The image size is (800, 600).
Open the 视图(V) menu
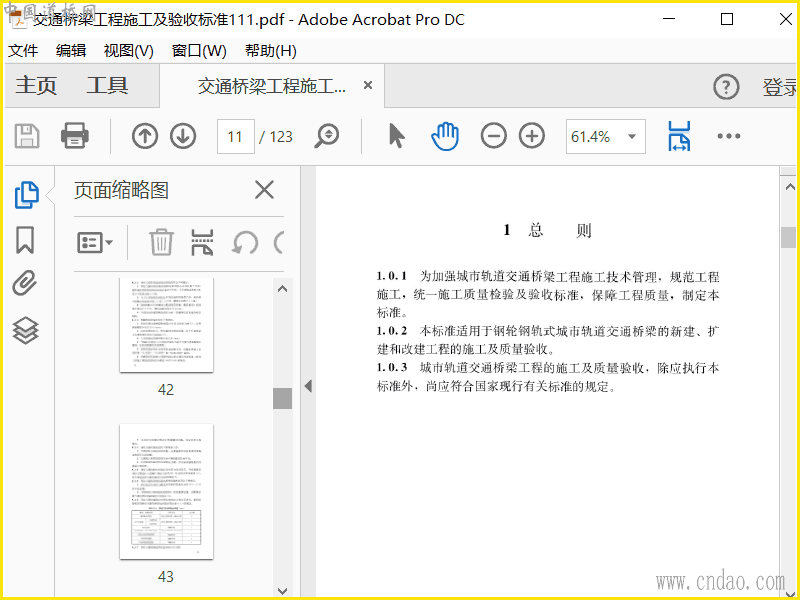[129, 51]
